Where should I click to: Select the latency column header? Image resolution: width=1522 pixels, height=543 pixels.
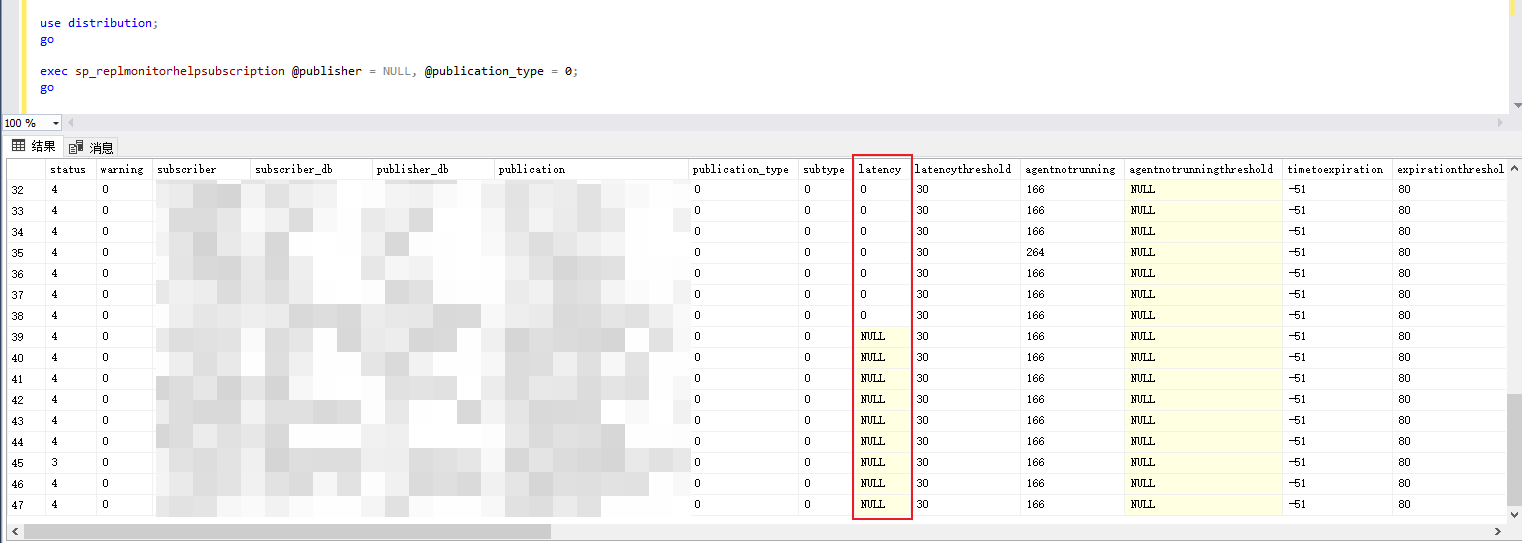click(883, 169)
